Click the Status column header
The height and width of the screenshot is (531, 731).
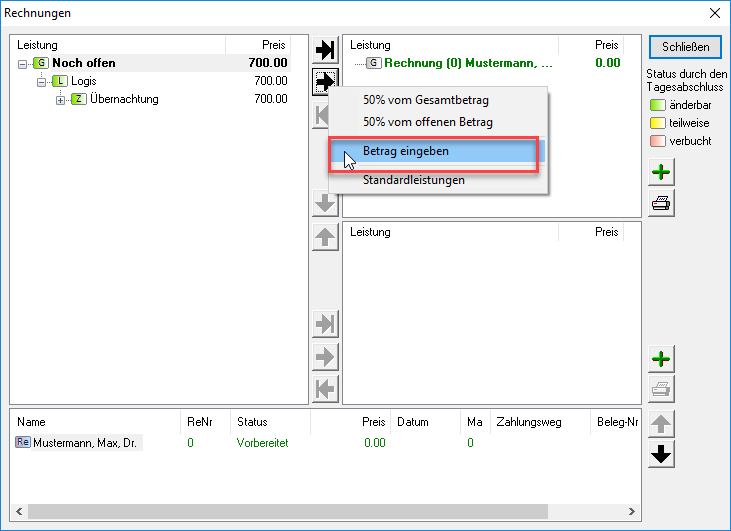pyautogui.click(x=270, y=422)
